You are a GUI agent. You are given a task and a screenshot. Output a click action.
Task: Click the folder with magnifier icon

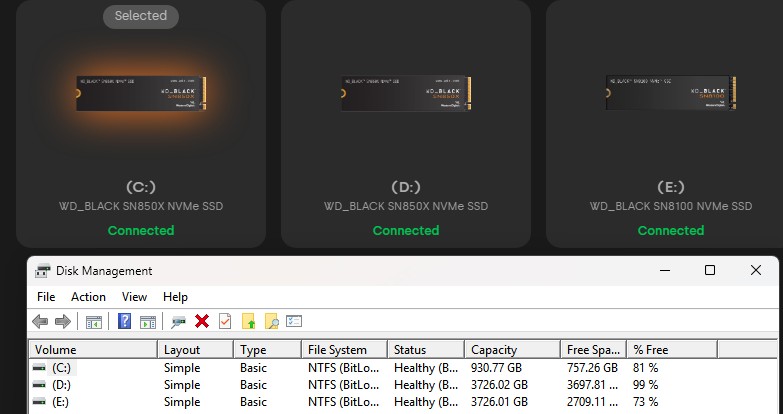pos(271,321)
